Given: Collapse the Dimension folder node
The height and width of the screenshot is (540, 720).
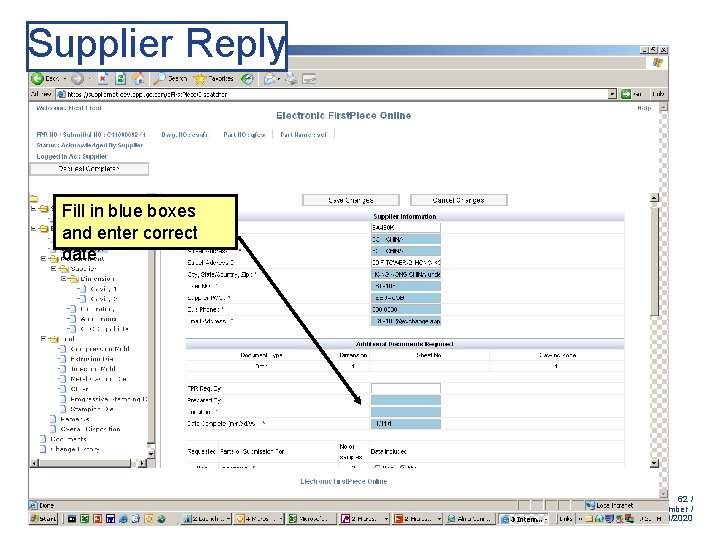Looking at the screenshot, I should (63, 279).
